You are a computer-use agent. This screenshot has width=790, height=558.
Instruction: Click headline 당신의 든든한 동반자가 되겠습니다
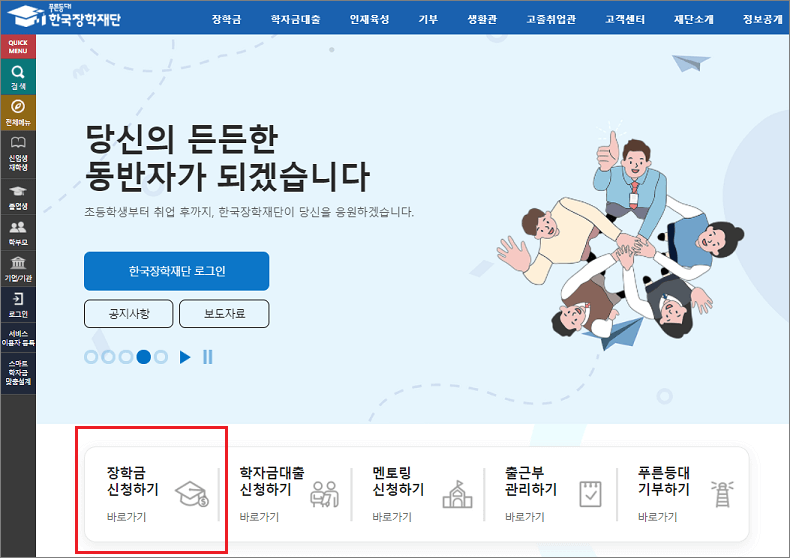pos(227,158)
